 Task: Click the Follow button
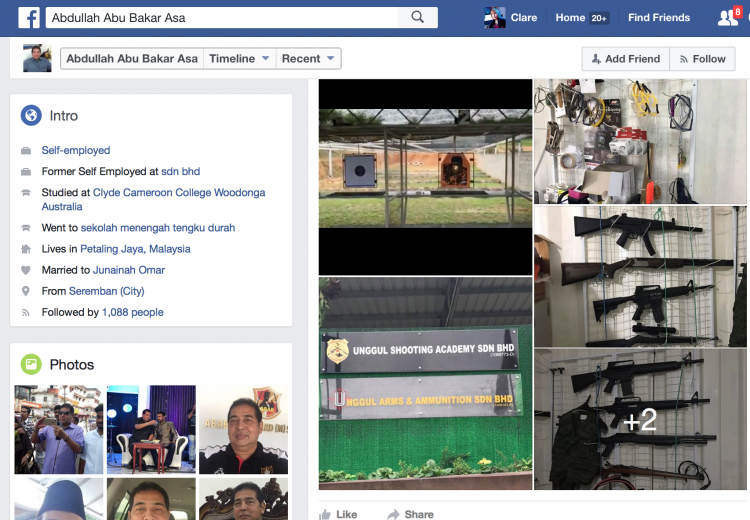[x=702, y=59]
